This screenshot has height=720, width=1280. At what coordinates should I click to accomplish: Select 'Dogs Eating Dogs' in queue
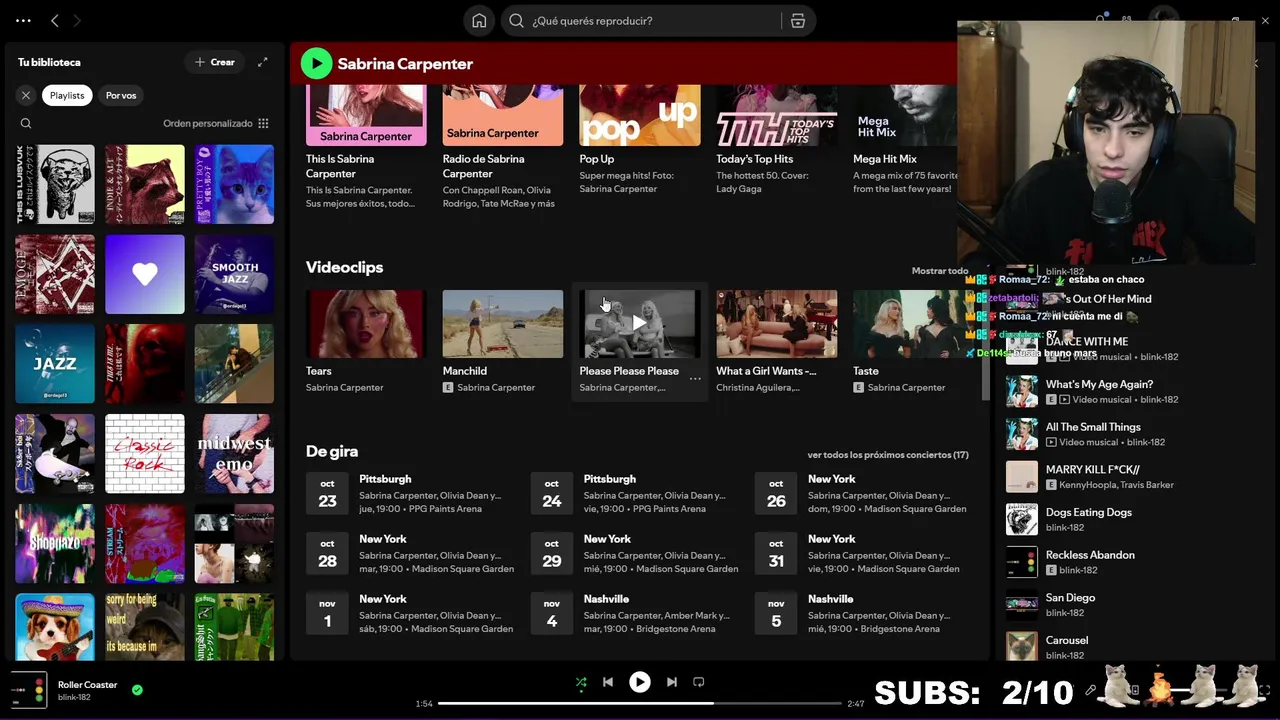point(1089,519)
